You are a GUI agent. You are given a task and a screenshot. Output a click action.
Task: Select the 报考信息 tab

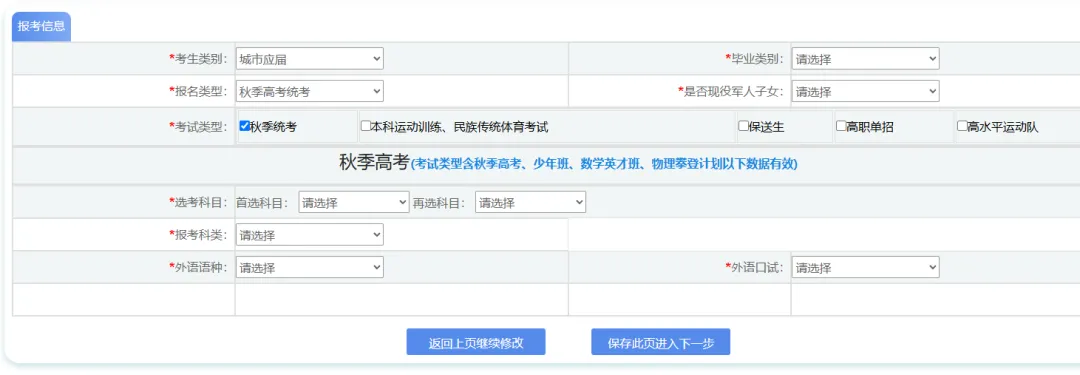click(41, 27)
